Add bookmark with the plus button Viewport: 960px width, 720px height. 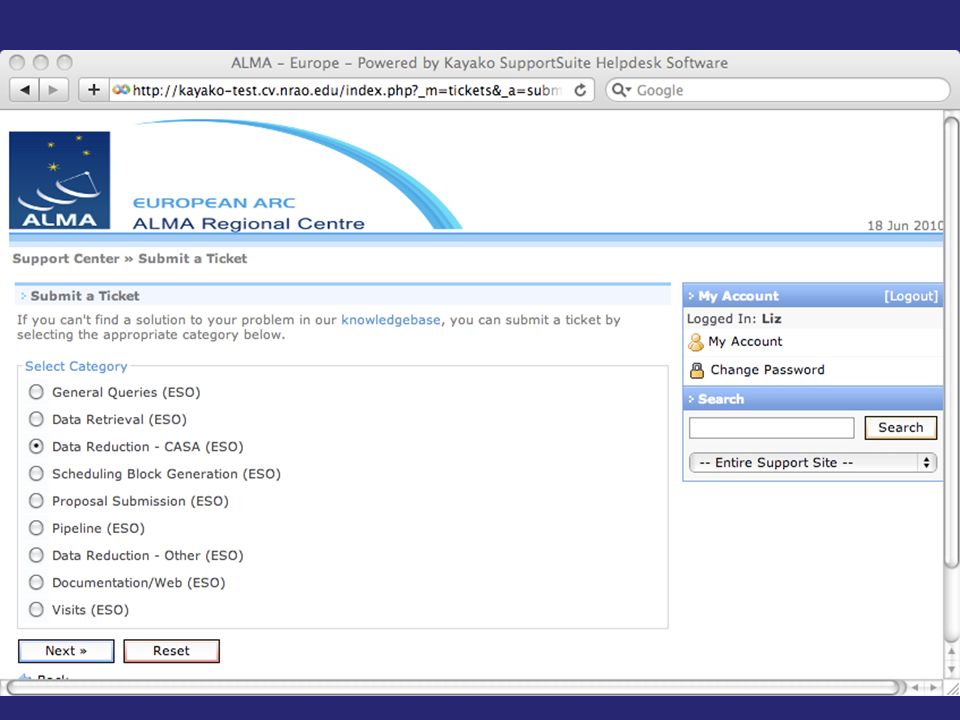[94, 90]
